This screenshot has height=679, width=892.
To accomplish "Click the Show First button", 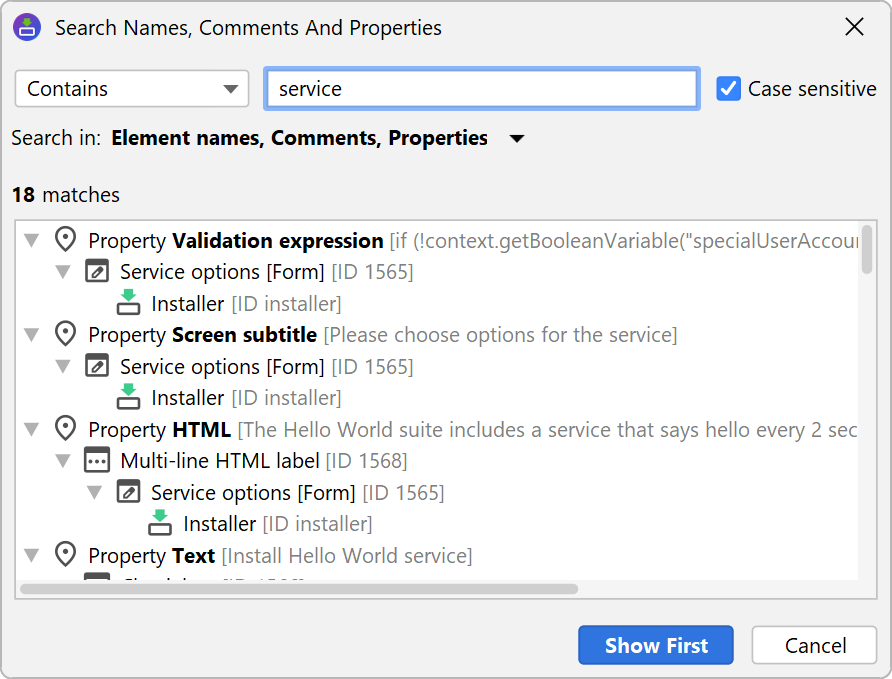I will pos(655,645).
